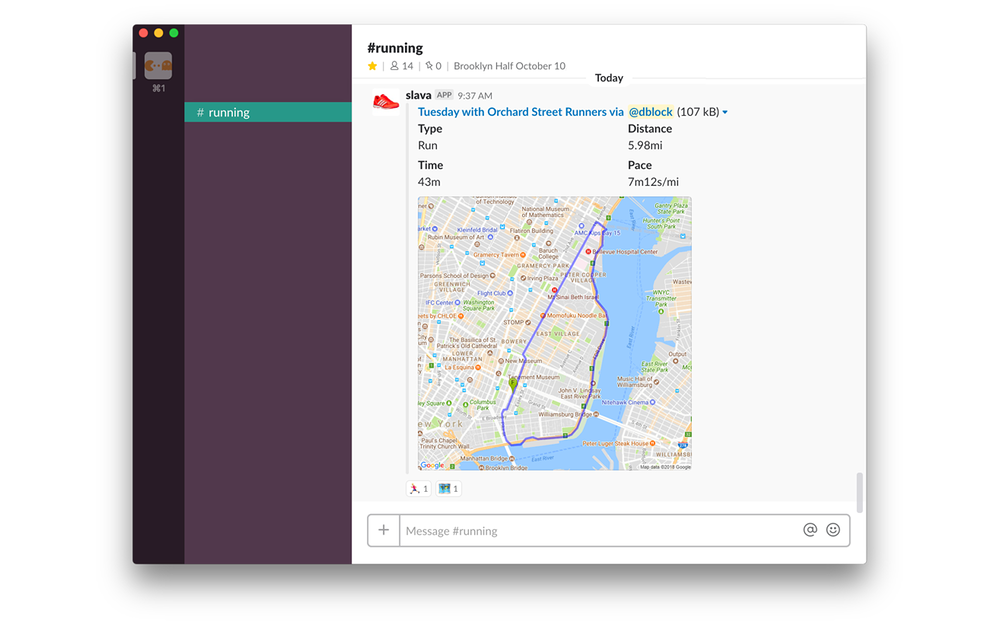The image size is (1000, 625).
Task: Select the running channel in sidebar
Action: [268, 112]
